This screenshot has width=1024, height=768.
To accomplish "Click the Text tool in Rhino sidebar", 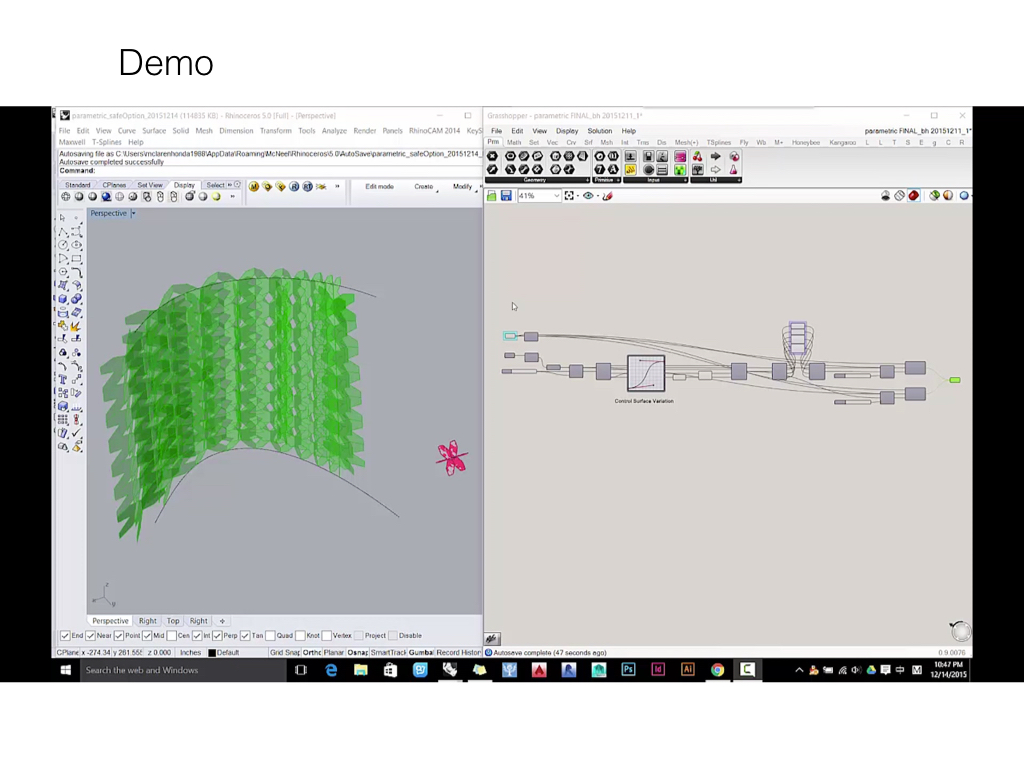I will click(62, 379).
